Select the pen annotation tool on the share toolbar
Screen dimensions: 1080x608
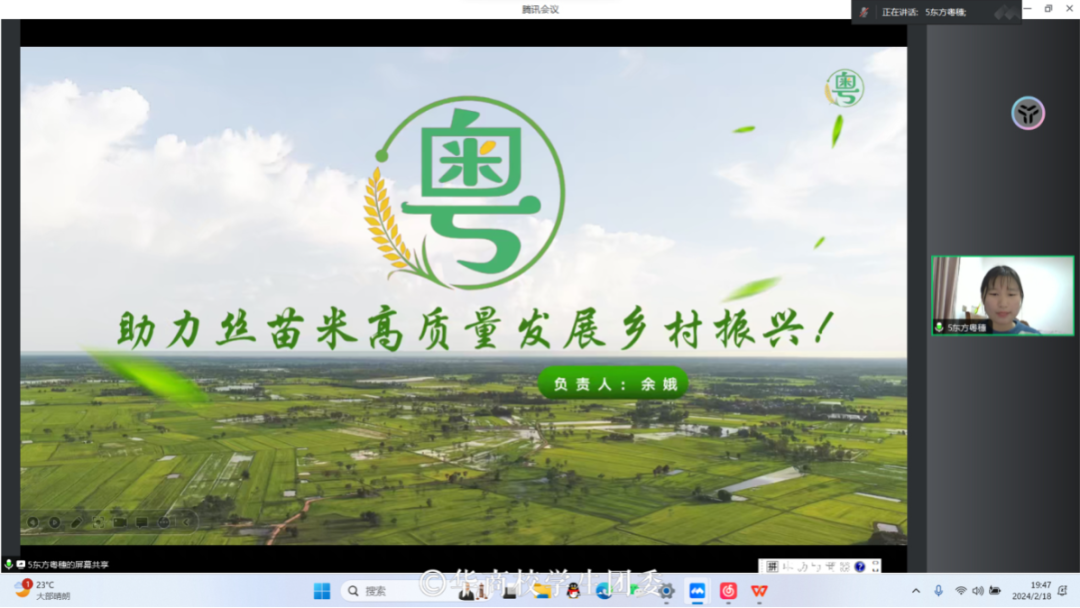(75, 522)
